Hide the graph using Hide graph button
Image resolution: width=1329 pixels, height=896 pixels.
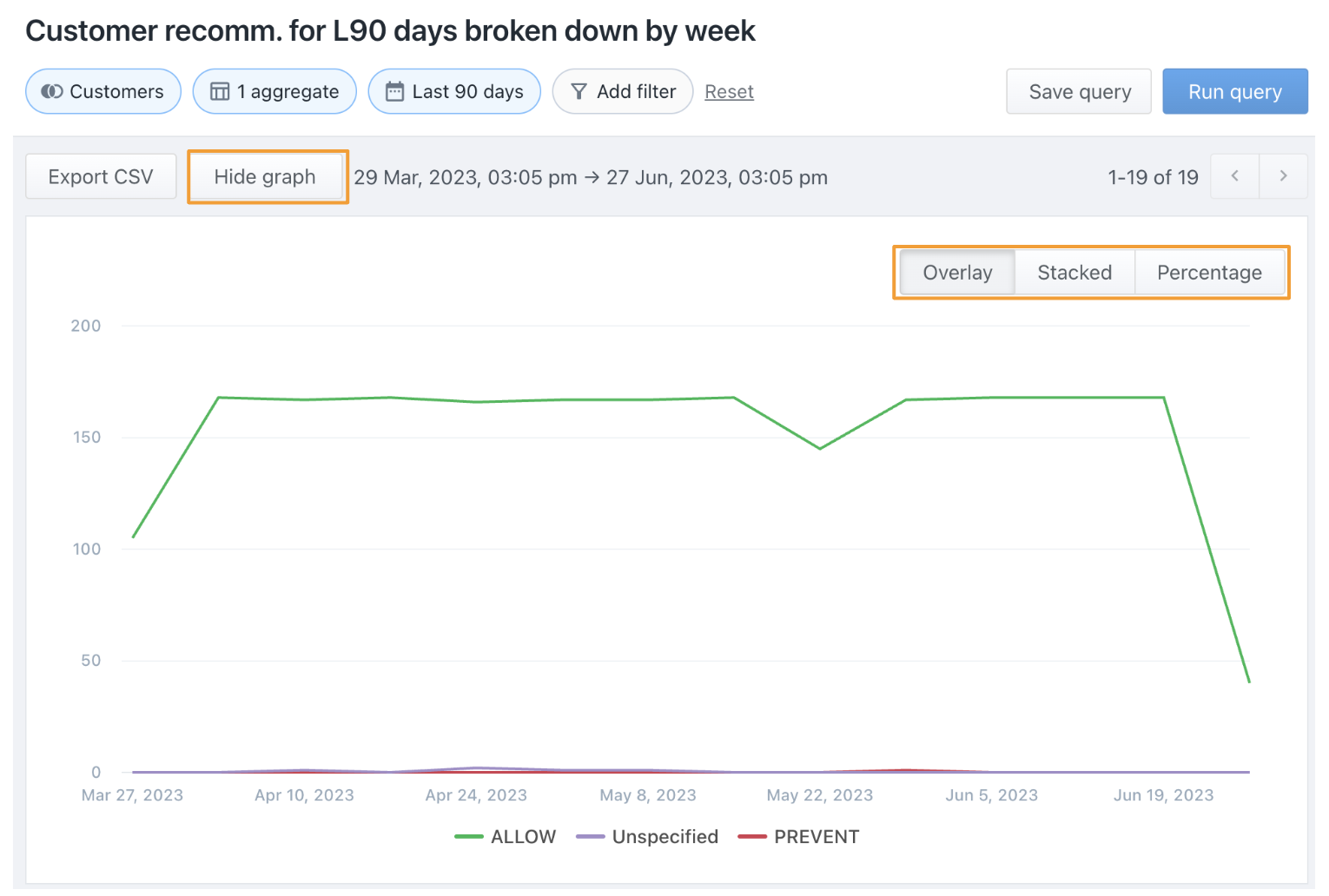point(265,177)
